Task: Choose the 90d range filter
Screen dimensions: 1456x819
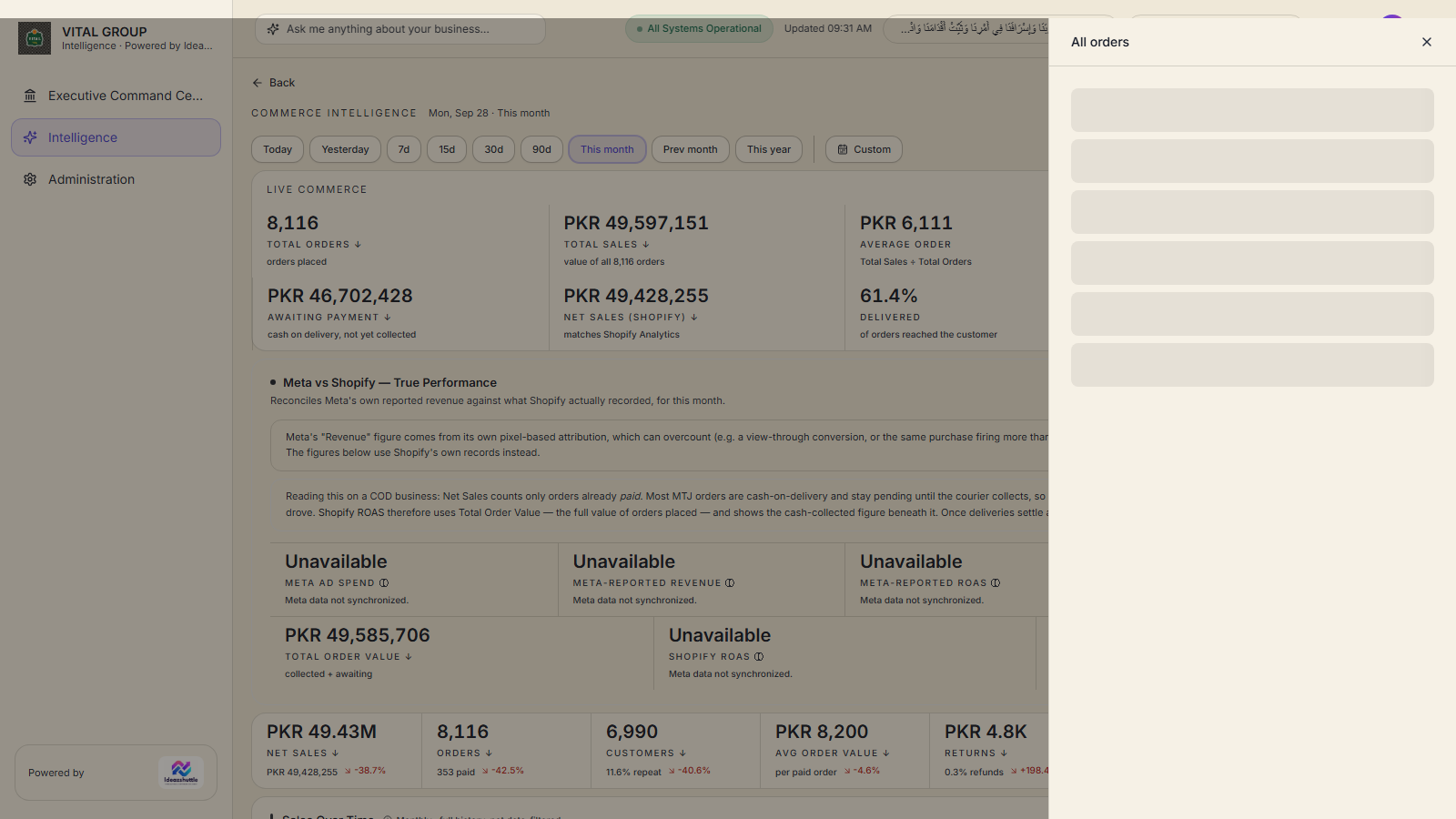Action: point(541,149)
